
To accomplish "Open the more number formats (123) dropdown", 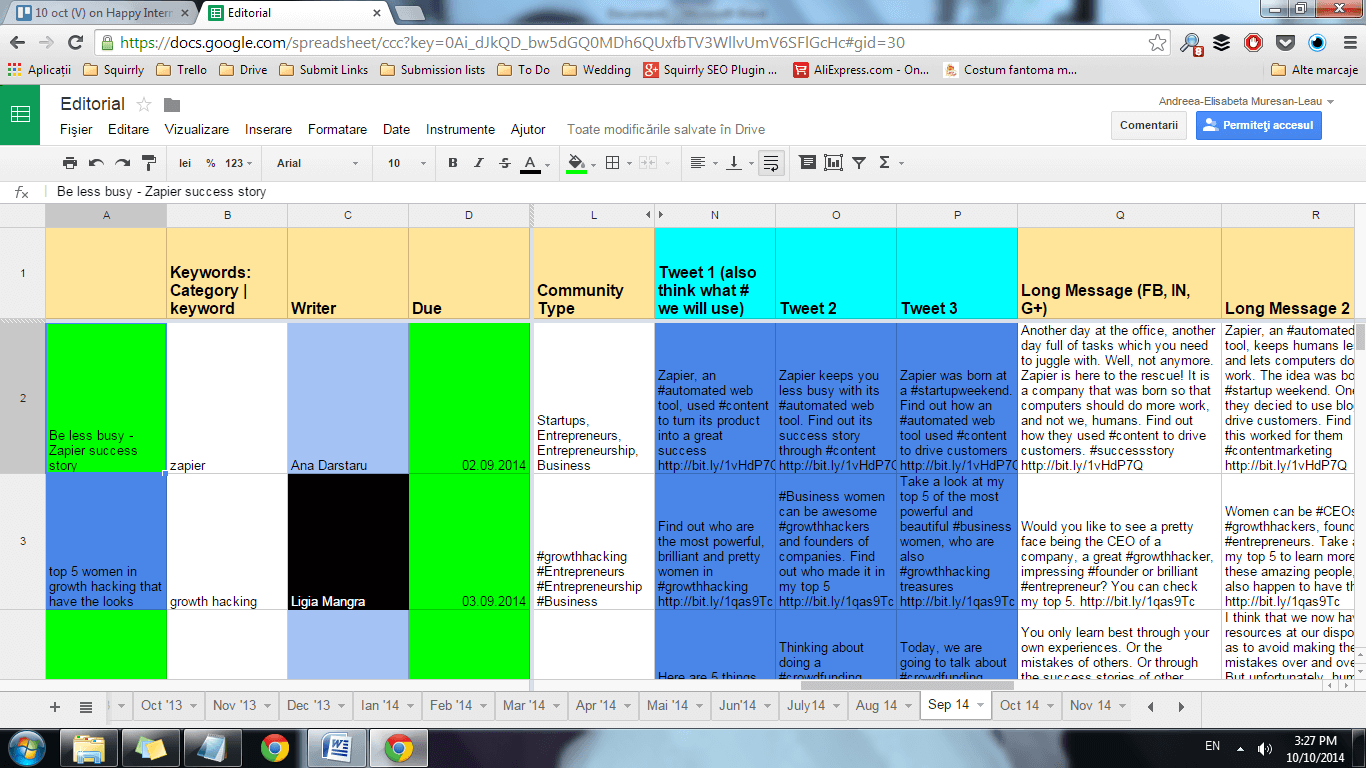I will pos(238,163).
